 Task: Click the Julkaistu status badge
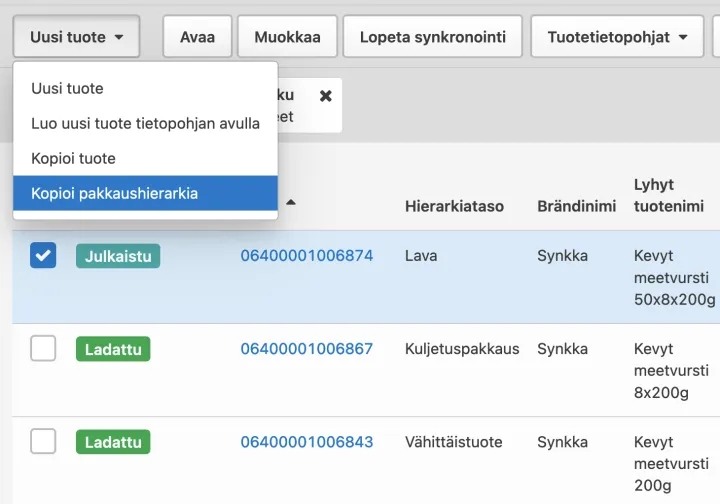pyautogui.click(x=117, y=256)
